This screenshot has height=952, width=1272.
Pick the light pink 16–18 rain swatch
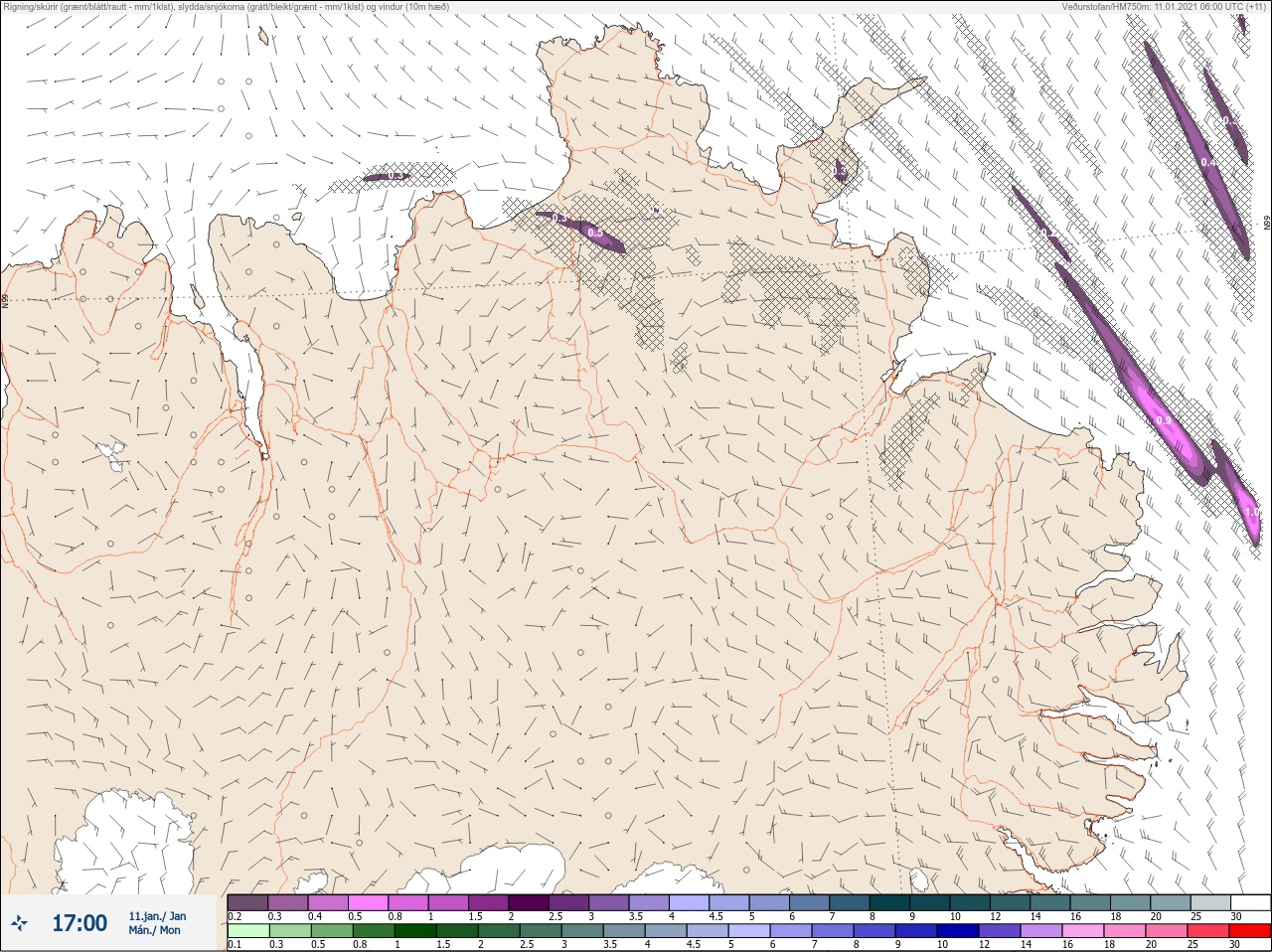pos(1083,931)
